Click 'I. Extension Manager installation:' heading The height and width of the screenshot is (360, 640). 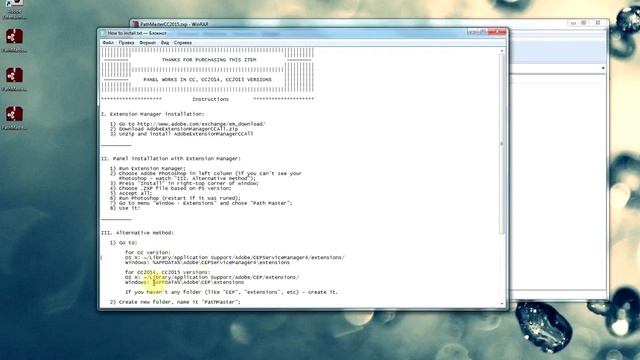coord(153,114)
